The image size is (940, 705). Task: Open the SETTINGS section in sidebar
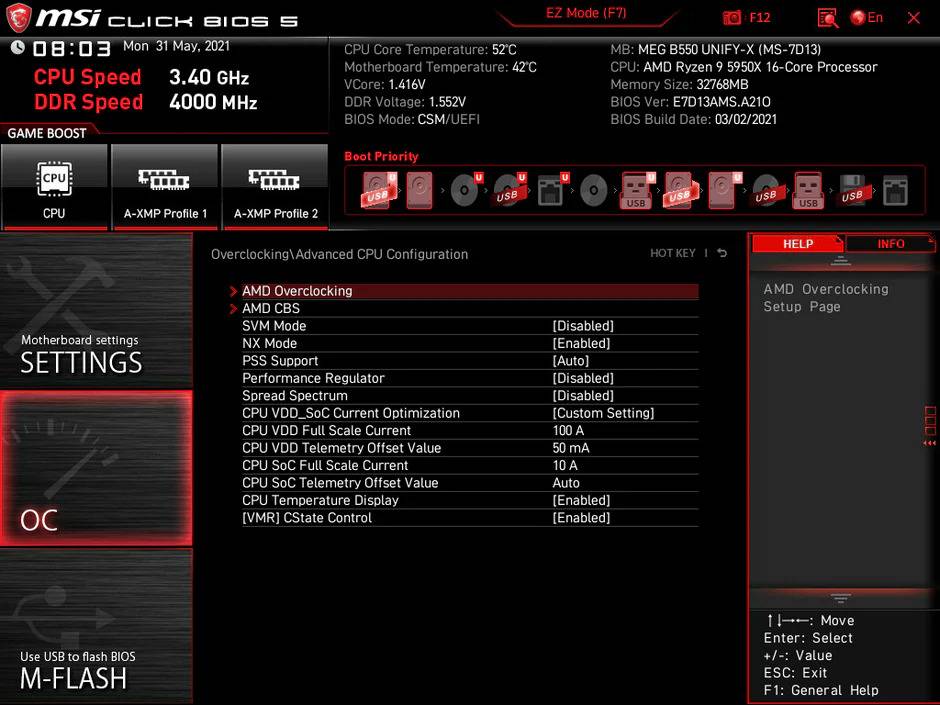(x=96, y=310)
